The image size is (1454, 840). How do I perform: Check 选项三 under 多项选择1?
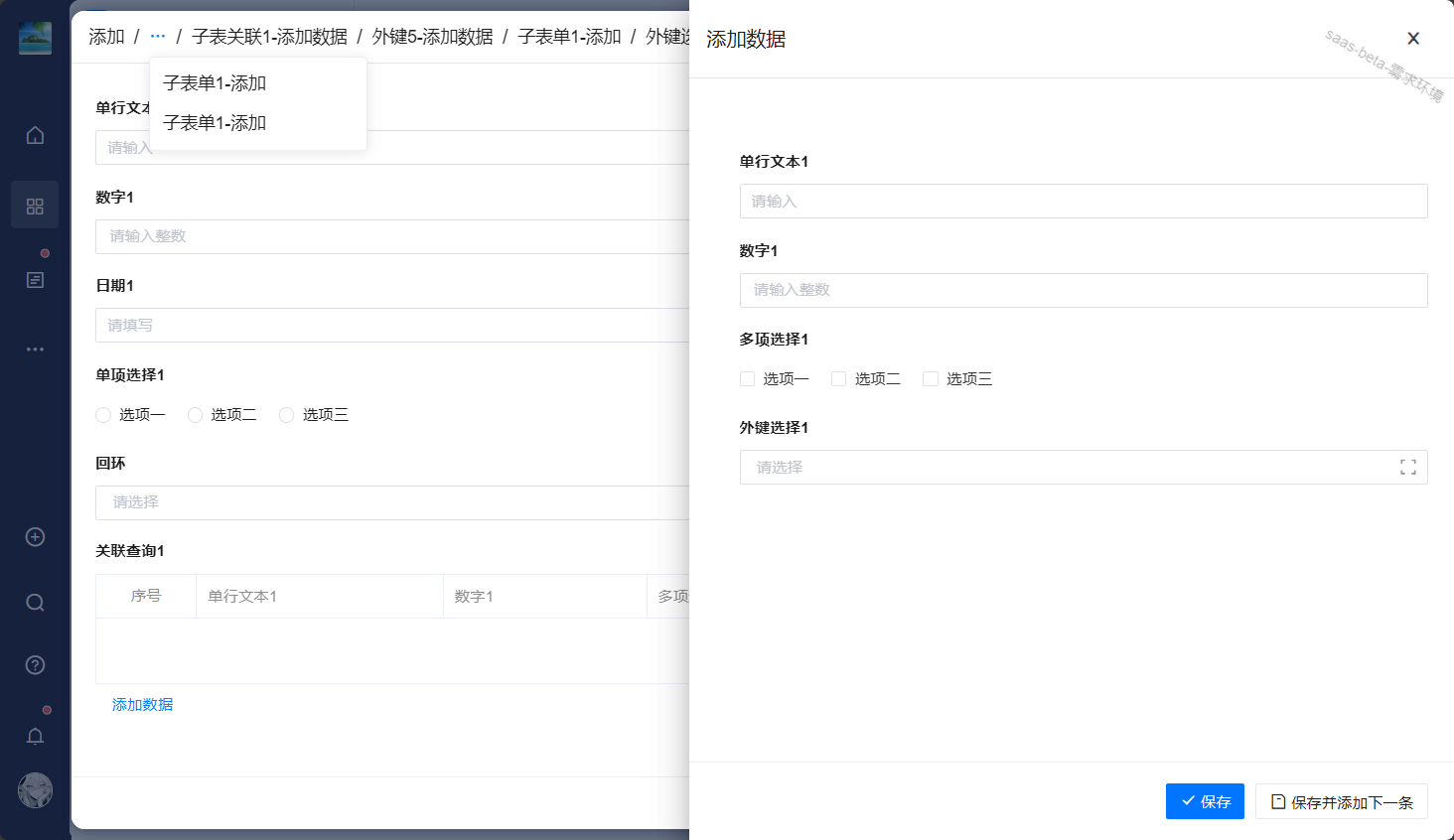pyautogui.click(x=931, y=379)
